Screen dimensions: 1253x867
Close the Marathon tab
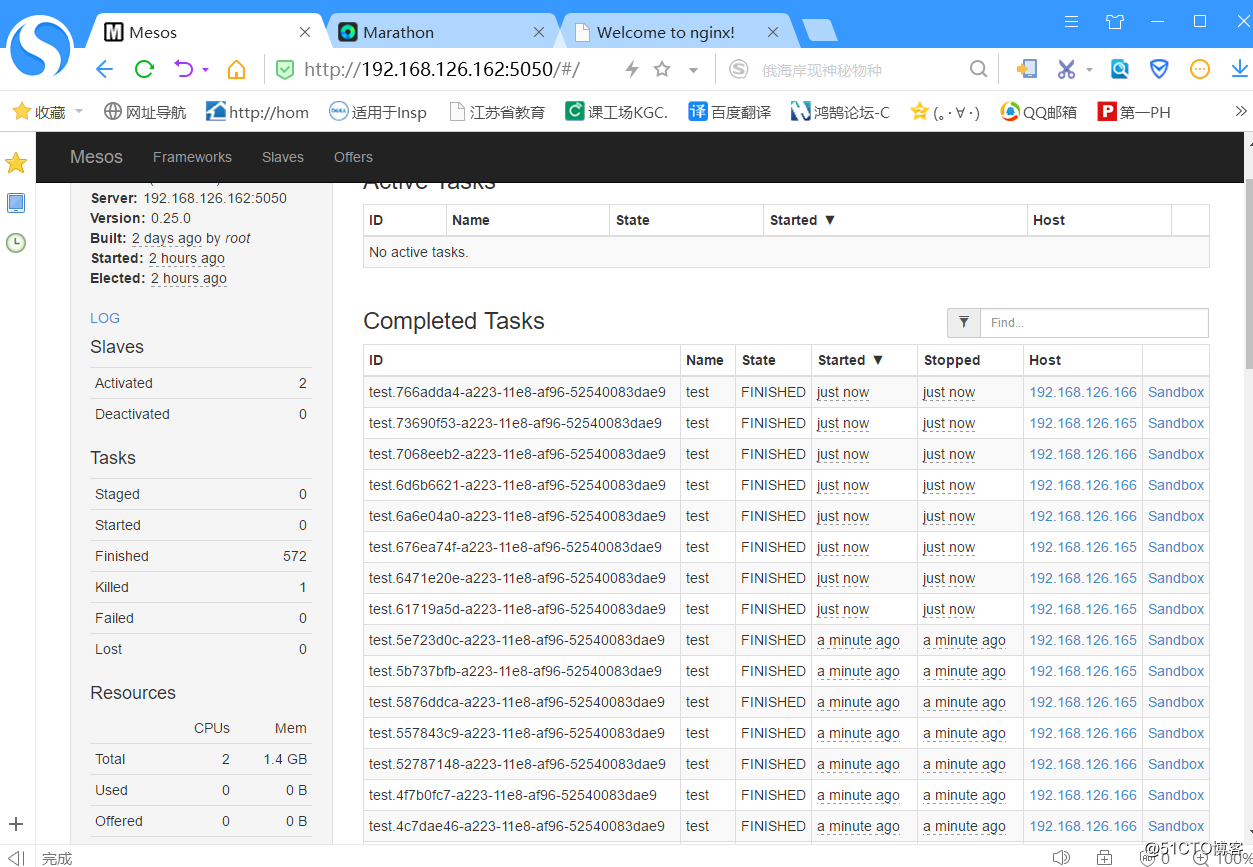click(539, 32)
